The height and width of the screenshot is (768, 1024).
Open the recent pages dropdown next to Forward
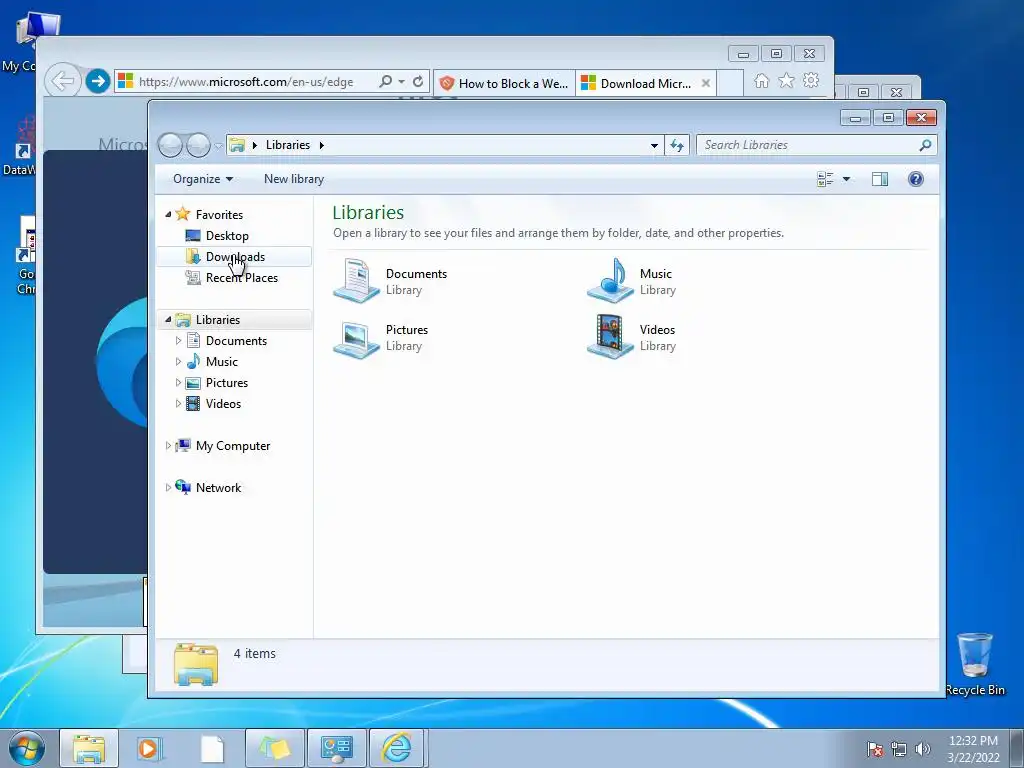tap(218, 145)
